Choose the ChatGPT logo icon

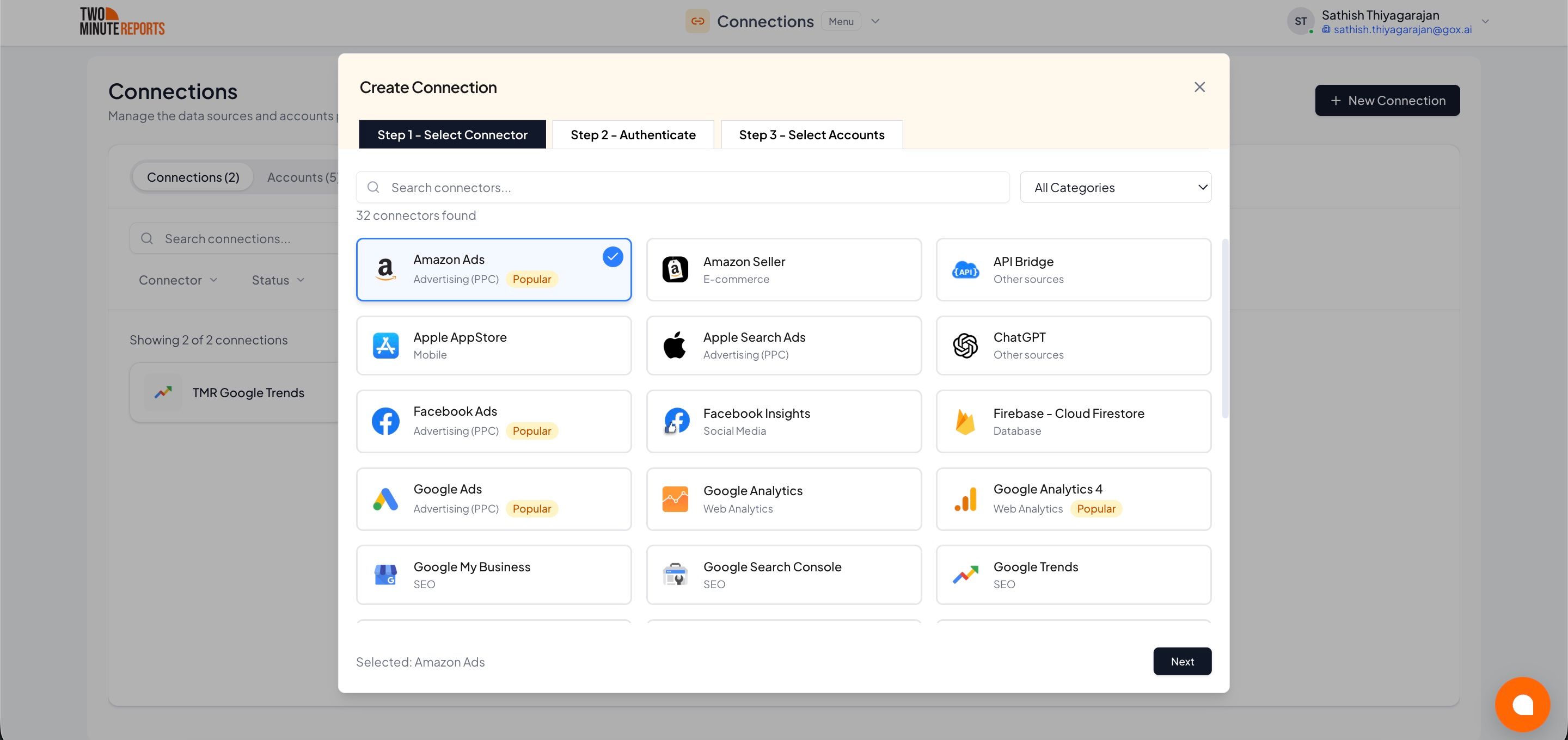965,346
